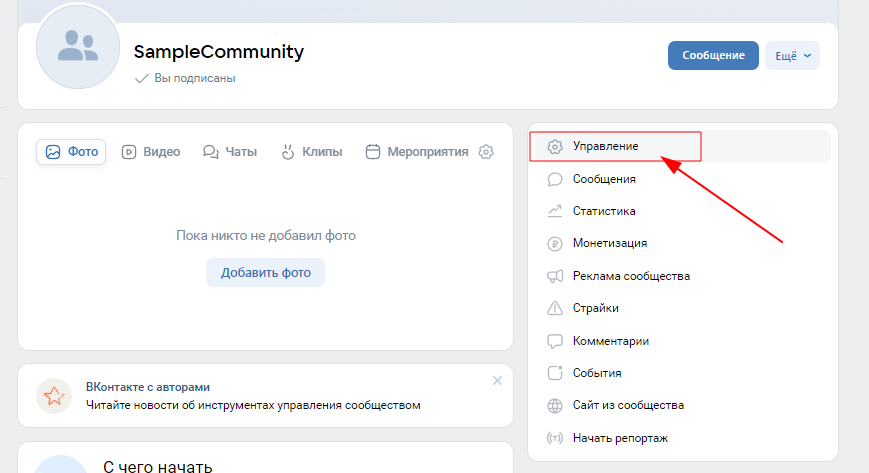Click the Сообщения speech bubble icon
The image size is (869, 473).
coord(555,179)
